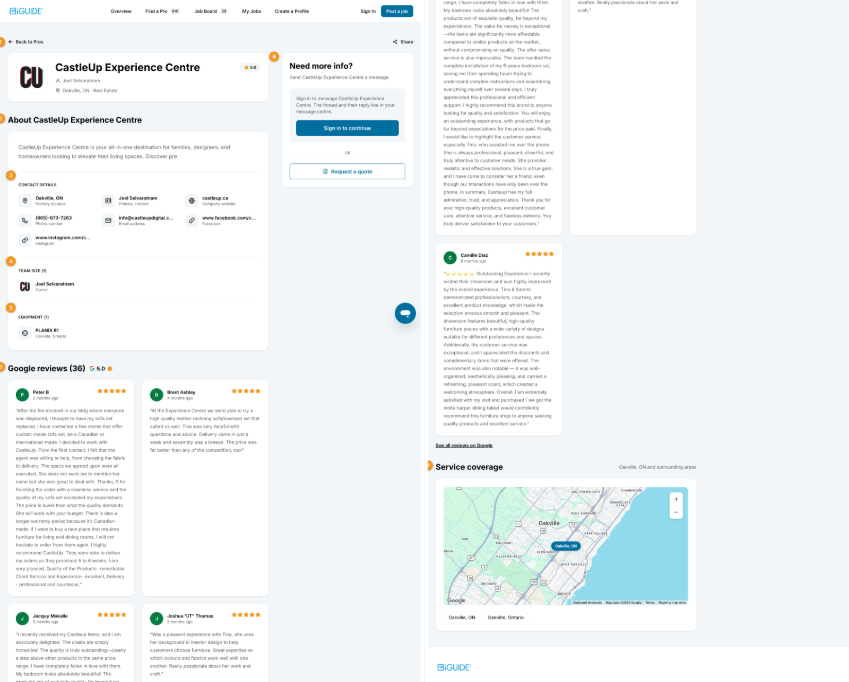Click the email address envelope icon
This screenshot has height=682, width=849.
pos(108,220)
